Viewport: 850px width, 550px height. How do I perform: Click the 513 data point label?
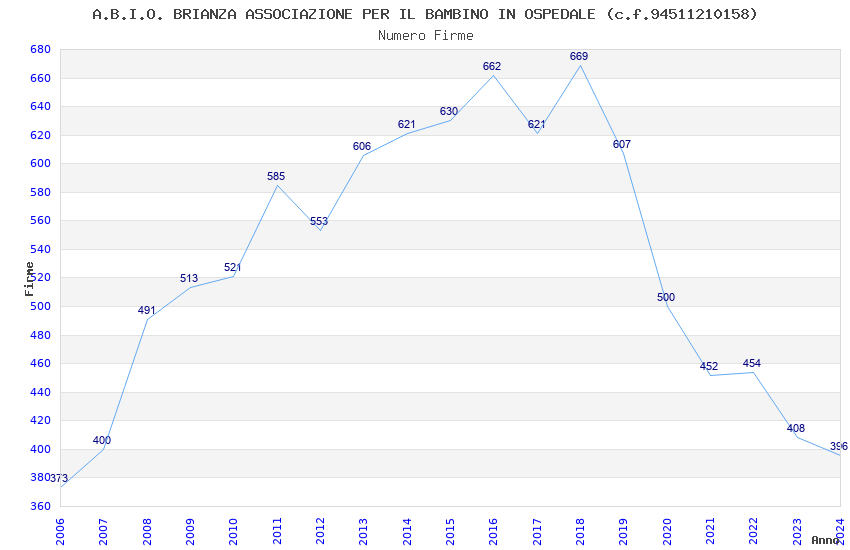point(189,279)
